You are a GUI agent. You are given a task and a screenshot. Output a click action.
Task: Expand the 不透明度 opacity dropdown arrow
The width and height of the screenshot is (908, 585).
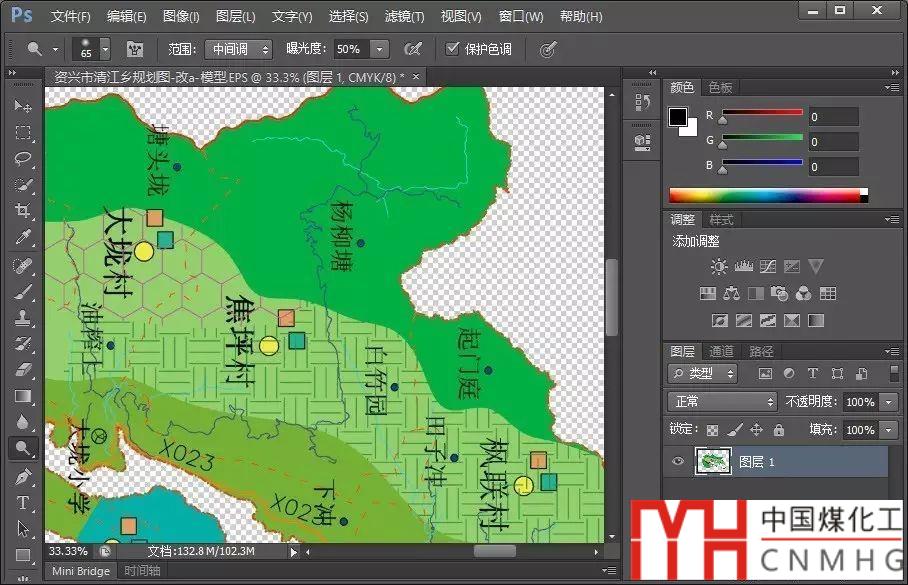(889, 402)
